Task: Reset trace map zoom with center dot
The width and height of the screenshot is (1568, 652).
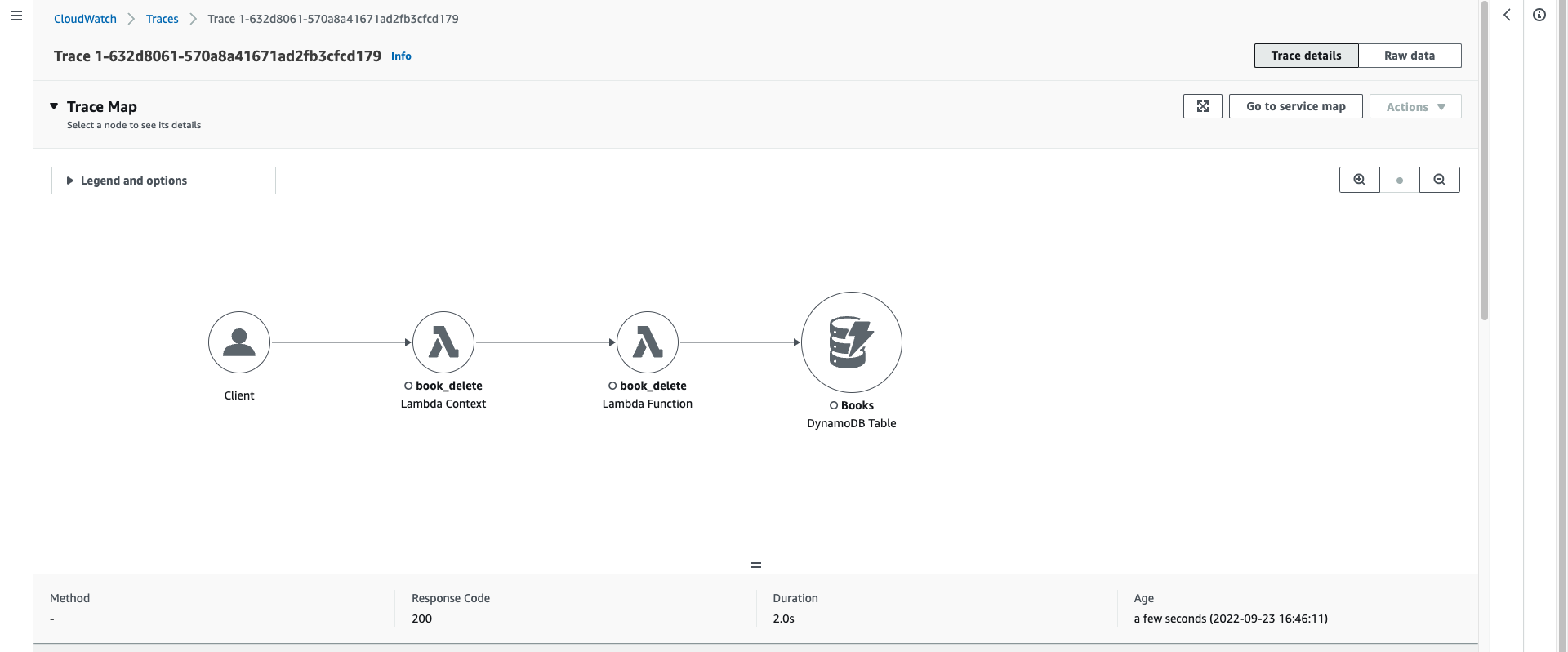Action: (x=1400, y=181)
